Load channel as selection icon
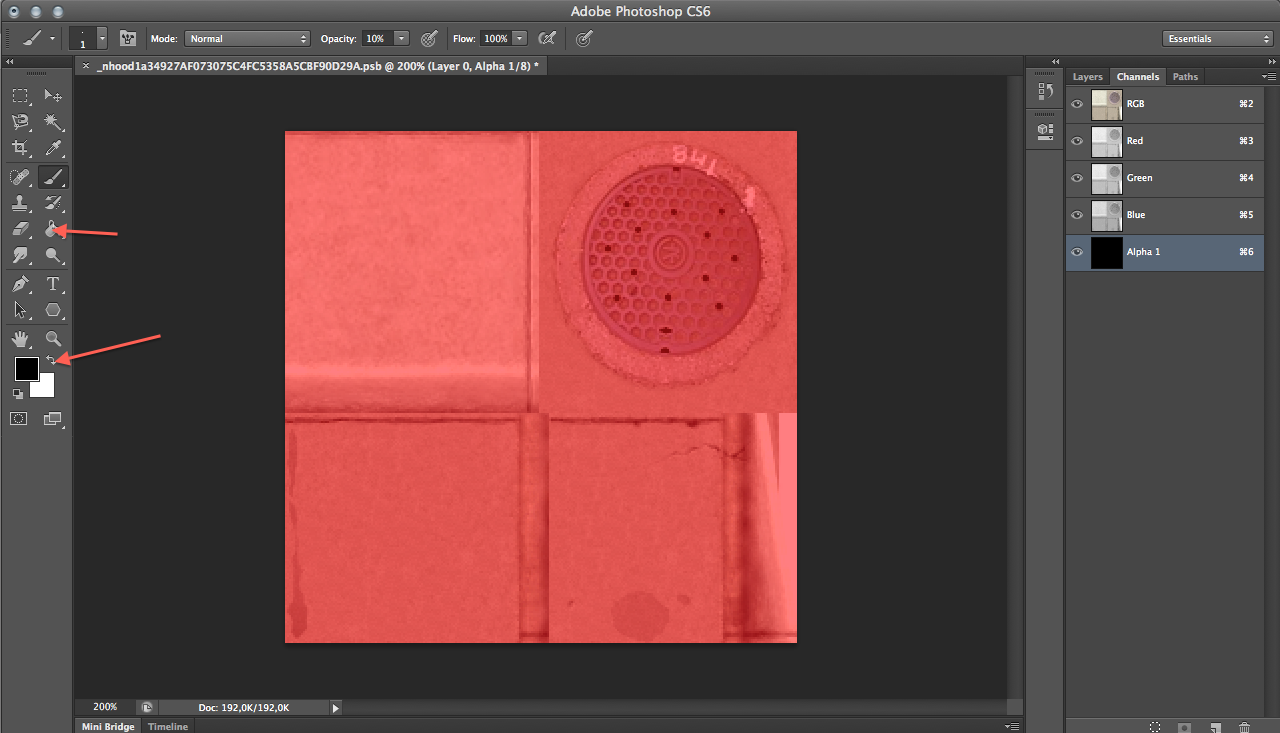Image resolution: width=1280 pixels, height=733 pixels. pos(1155,727)
